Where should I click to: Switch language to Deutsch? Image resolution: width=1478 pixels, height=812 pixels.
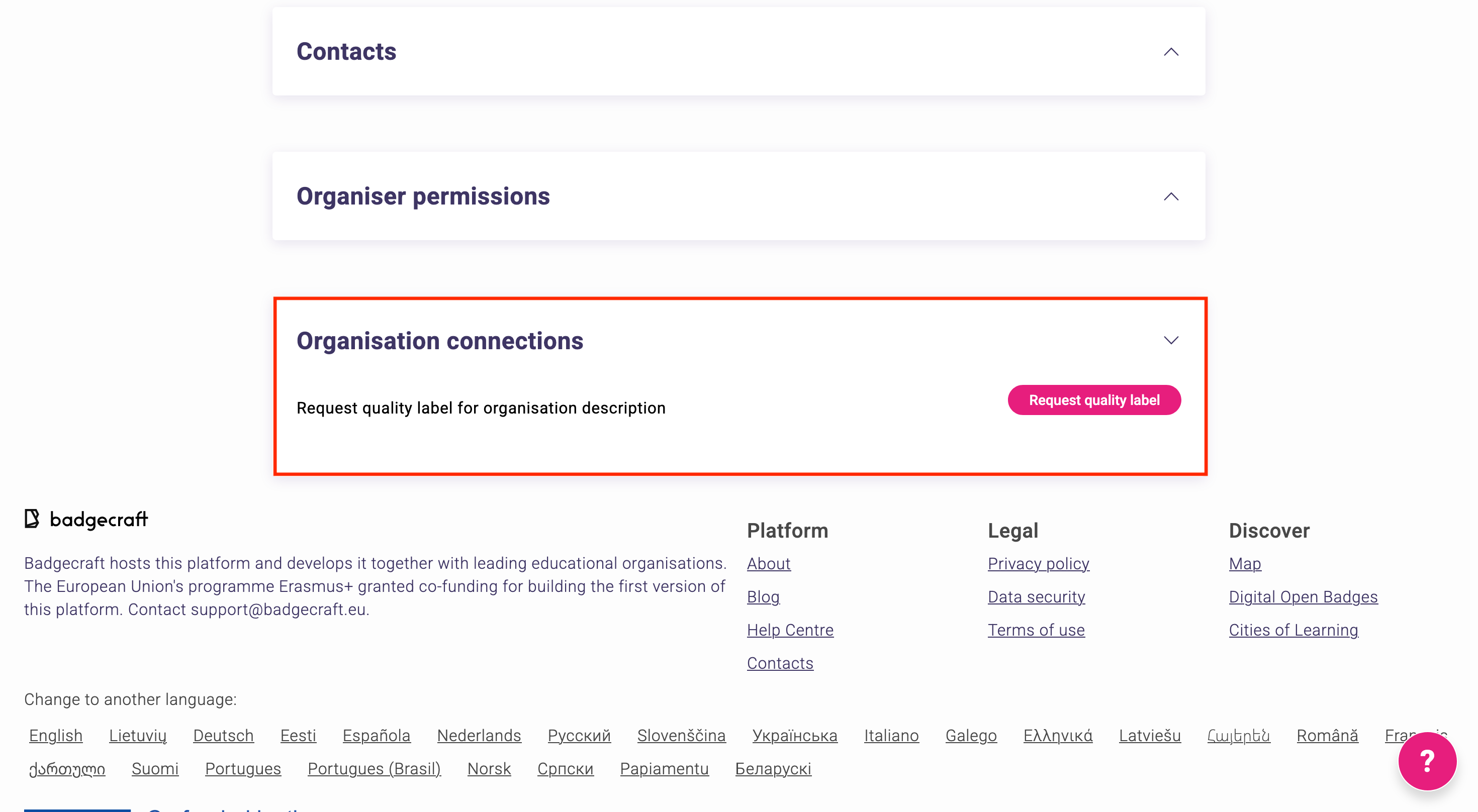(223, 736)
